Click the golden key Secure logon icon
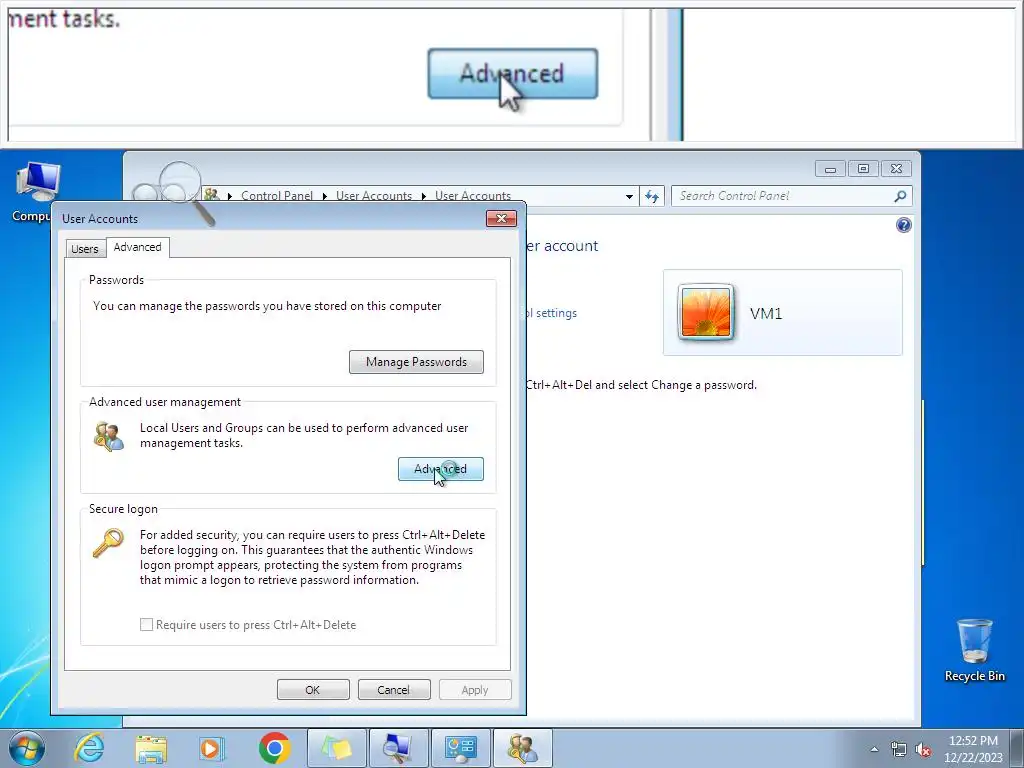 click(108, 543)
